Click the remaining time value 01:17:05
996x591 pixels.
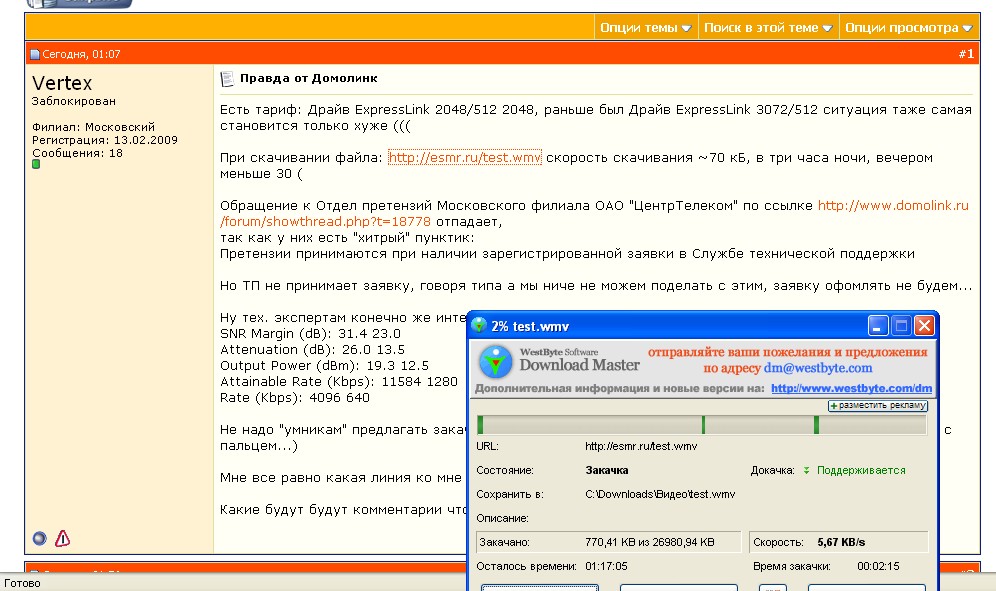[x=606, y=566]
